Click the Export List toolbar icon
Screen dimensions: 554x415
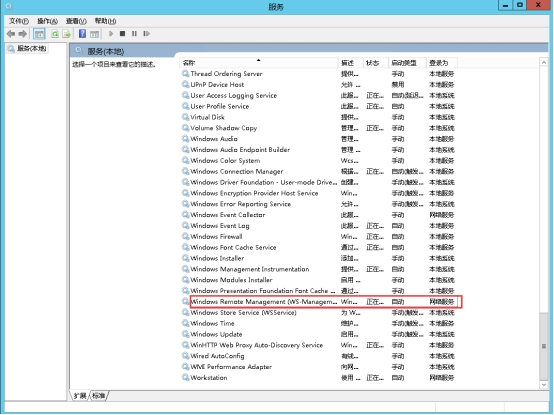66,34
